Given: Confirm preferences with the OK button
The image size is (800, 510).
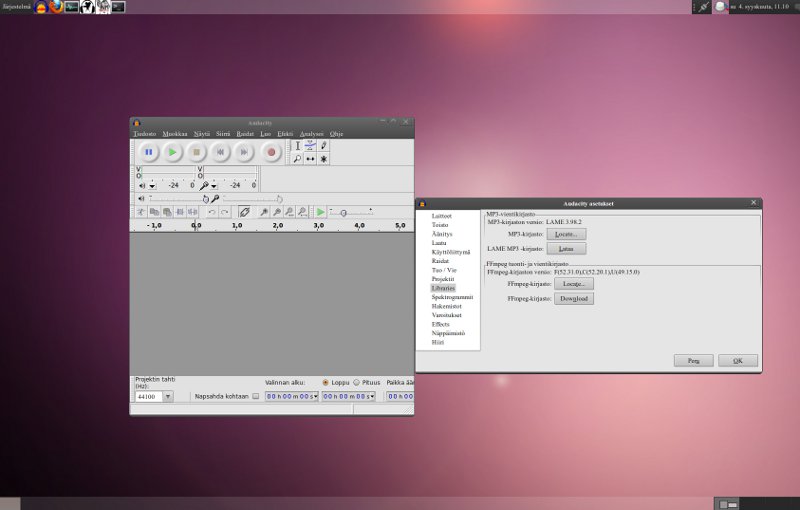Looking at the screenshot, I should [738, 361].
